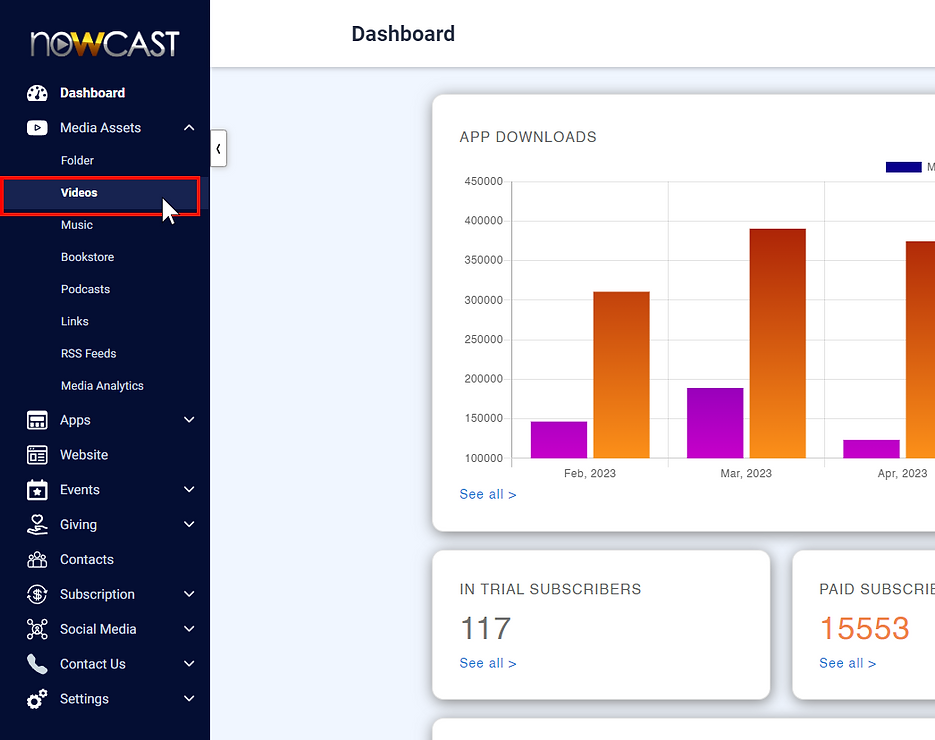935x740 pixels.
Task: Click the Feb 2023 purple bar
Action: pyautogui.click(x=559, y=439)
